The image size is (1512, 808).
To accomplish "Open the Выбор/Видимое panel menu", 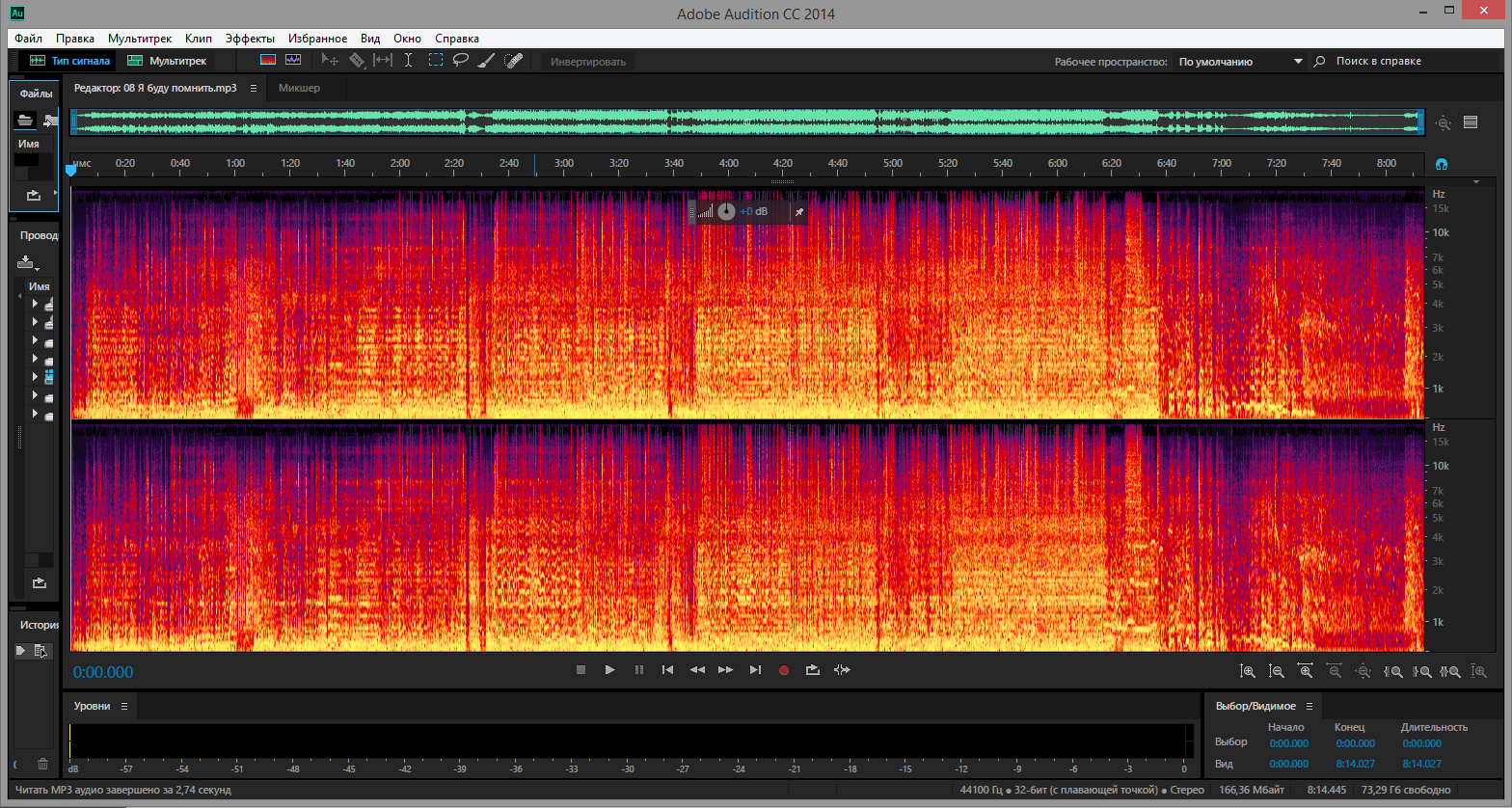I will point(1309,706).
